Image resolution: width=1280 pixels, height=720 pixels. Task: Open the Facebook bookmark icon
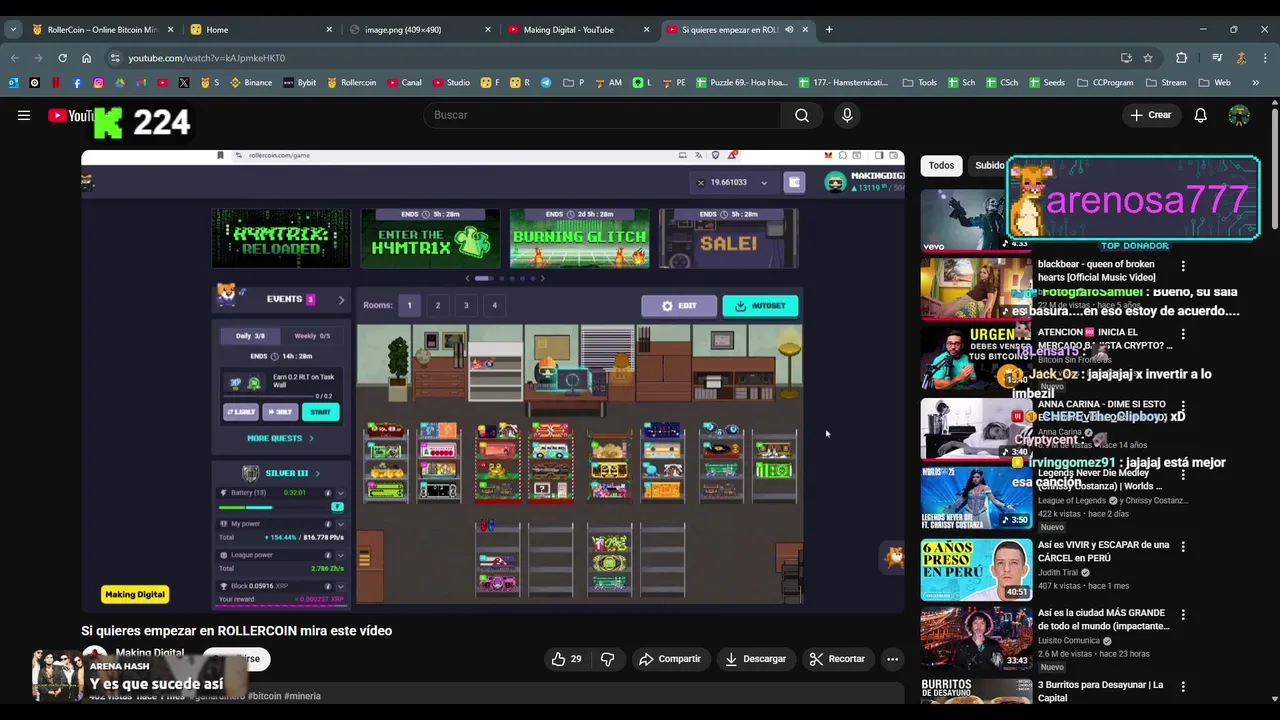(x=77, y=83)
